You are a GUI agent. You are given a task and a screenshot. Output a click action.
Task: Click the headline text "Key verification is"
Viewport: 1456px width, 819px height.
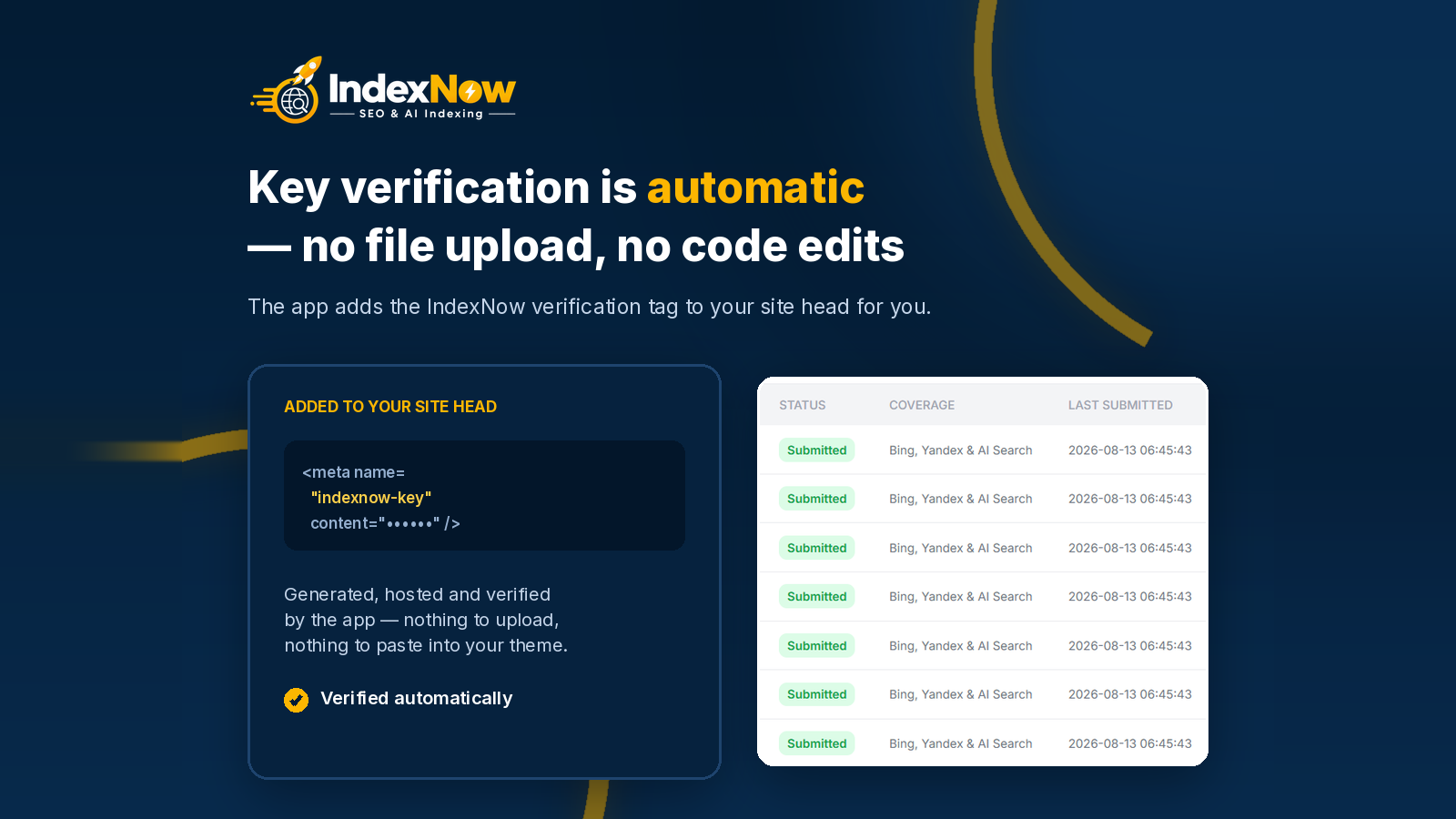(442, 187)
